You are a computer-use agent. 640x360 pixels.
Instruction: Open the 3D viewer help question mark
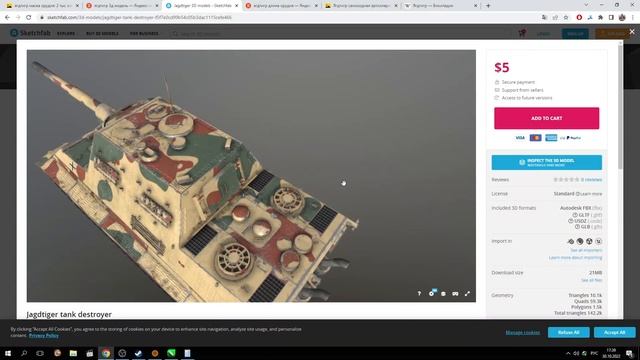(419, 293)
